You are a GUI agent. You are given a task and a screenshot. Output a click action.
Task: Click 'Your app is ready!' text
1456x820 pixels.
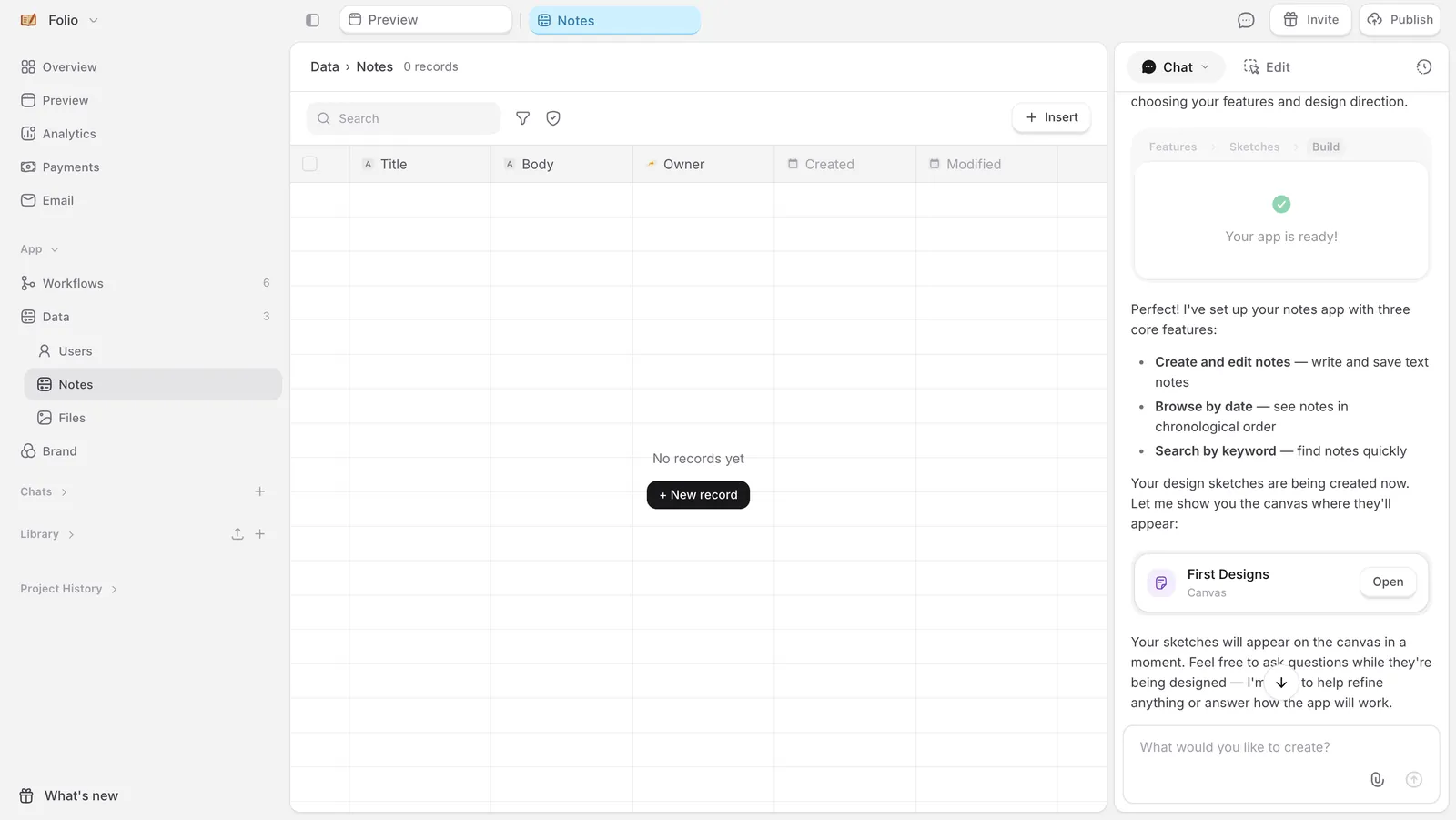pyautogui.click(x=1281, y=237)
